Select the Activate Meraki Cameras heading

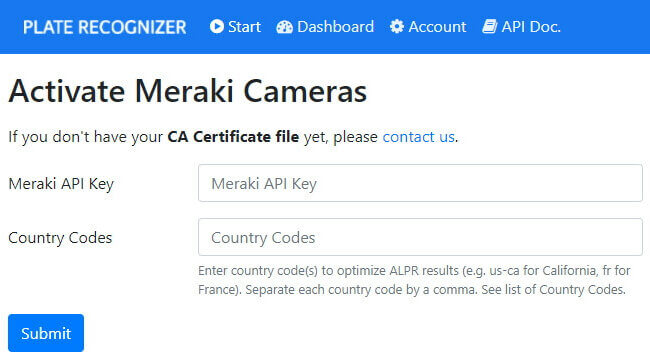188,92
